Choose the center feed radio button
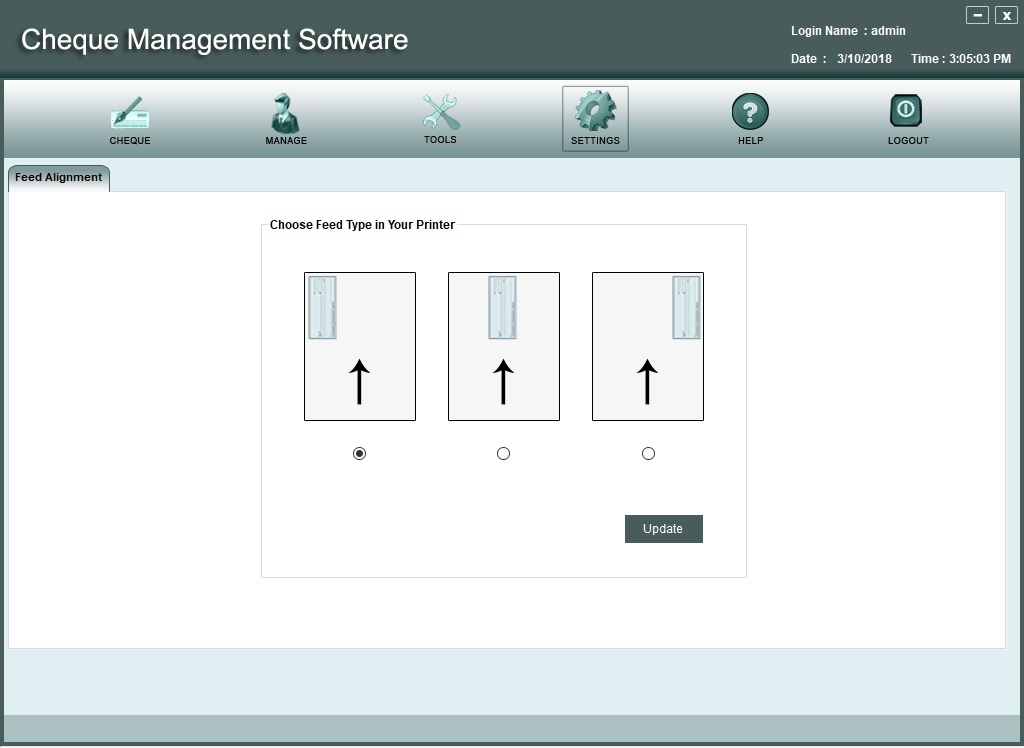The width and height of the screenshot is (1024, 748). coord(503,454)
